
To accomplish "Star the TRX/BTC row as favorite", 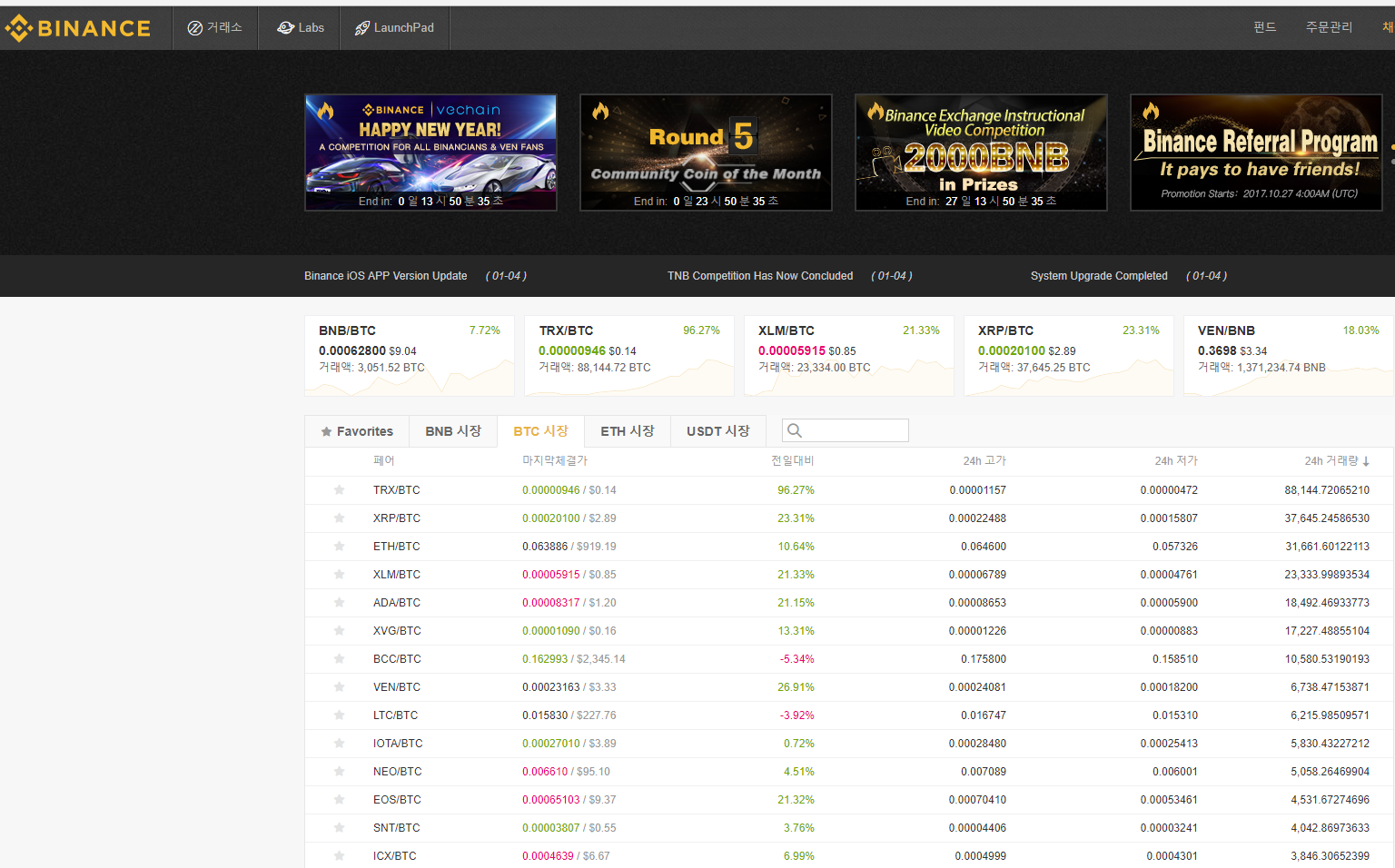I will point(339,490).
